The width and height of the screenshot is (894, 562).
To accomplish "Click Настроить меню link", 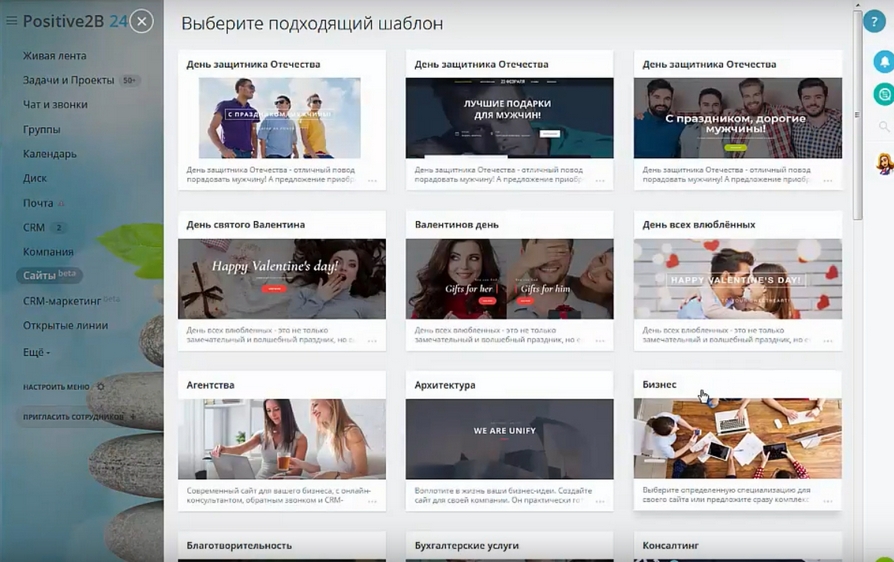I will 56,387.
